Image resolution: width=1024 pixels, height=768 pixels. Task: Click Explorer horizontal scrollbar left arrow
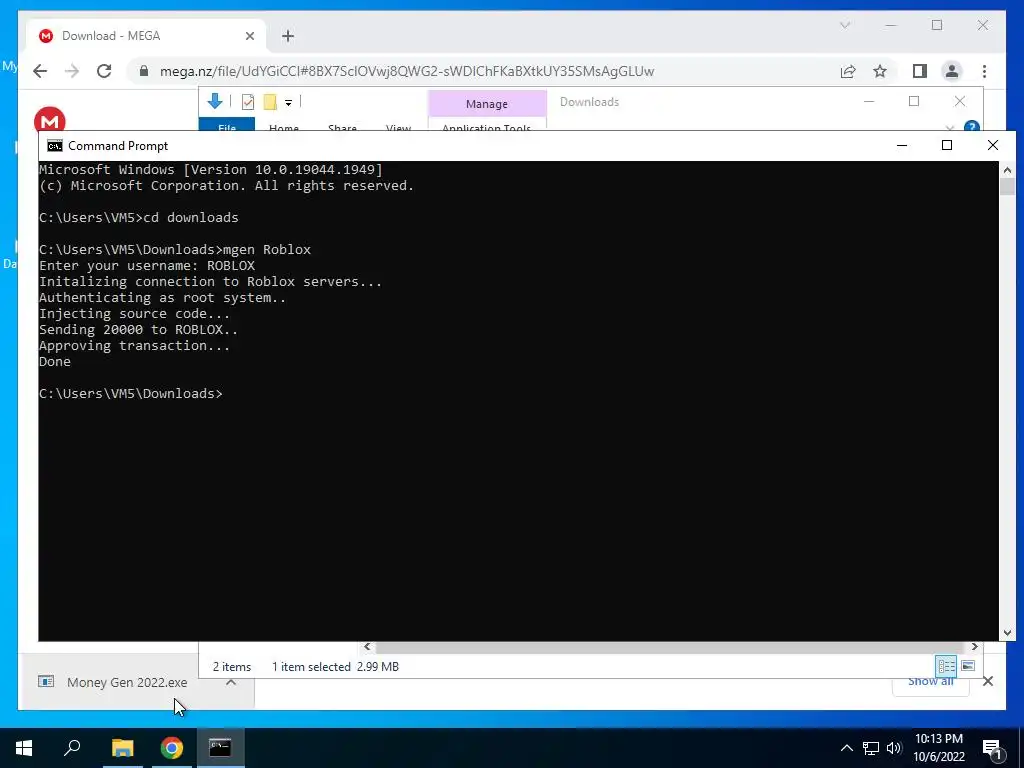tap(367, 647)
